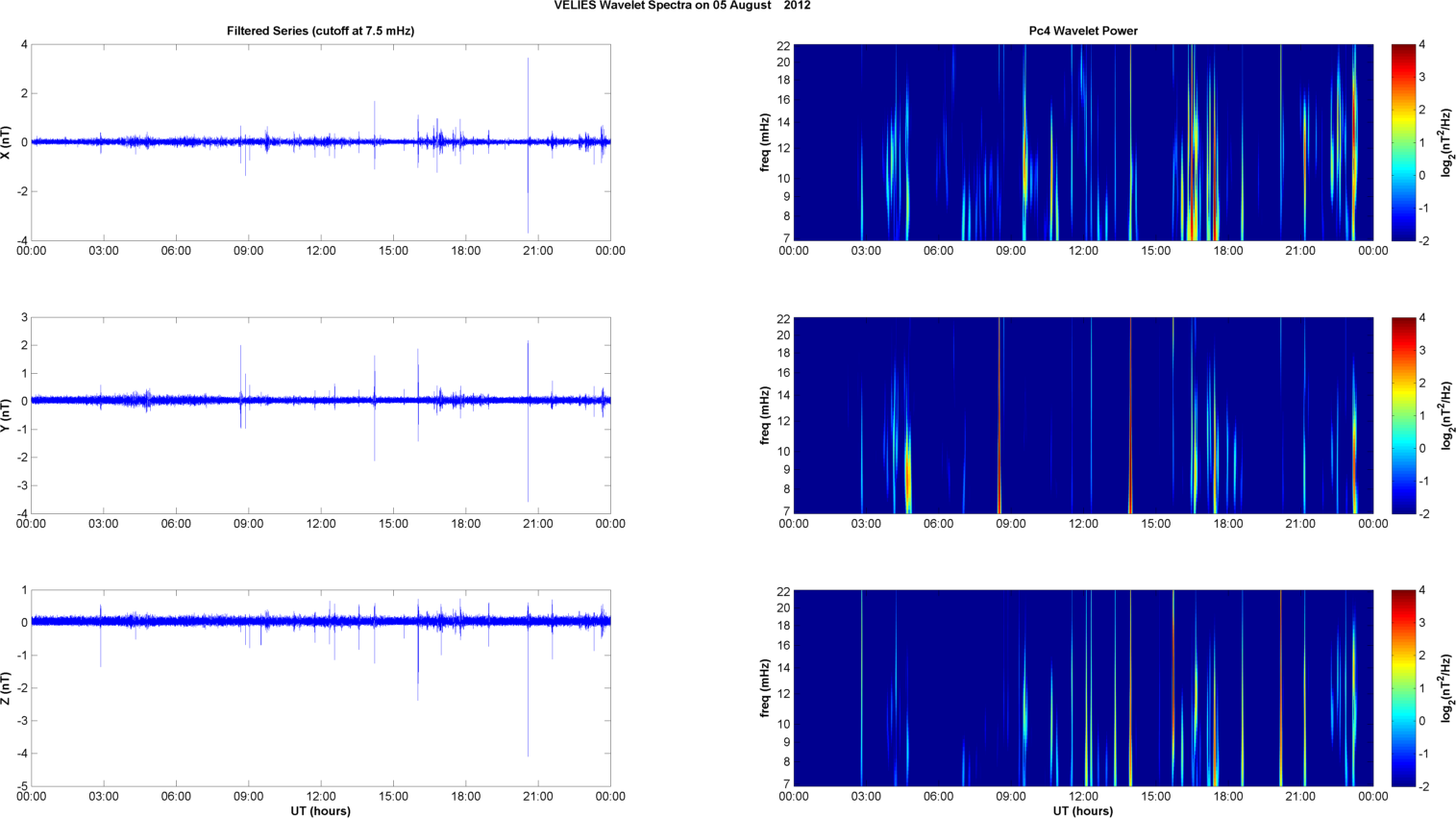The width and height of the screenshot is (1456, 818).
Task: Click the red stripe near 09:00 in middle spectrogram
Action: pos(999,461)
